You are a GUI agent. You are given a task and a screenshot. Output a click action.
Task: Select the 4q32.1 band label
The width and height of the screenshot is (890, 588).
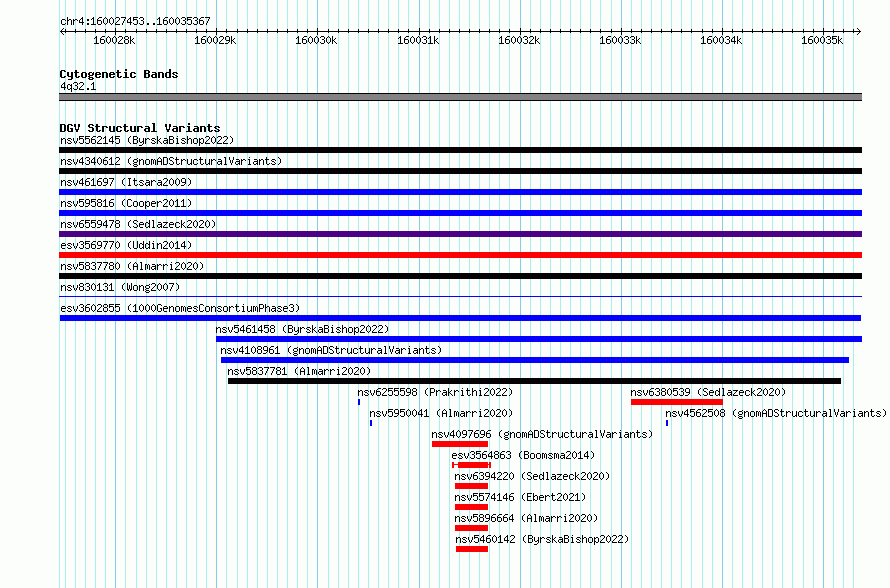click(x=78, y=86)
